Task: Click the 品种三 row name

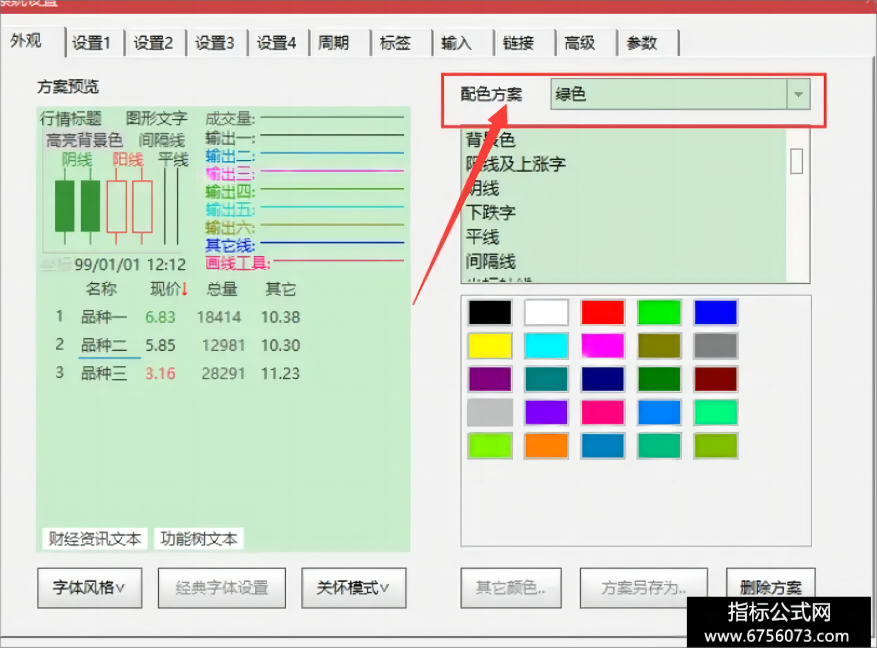Action: pyautogui.click(x=104, y=373)
